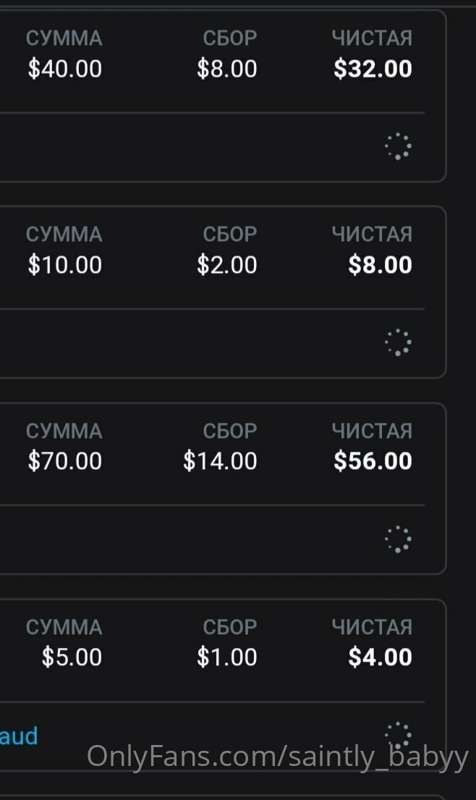This screenshot has height=800, width=476.
Task: Click the ЧИСТАЯ label above $56.00
Action: (372, 431)
